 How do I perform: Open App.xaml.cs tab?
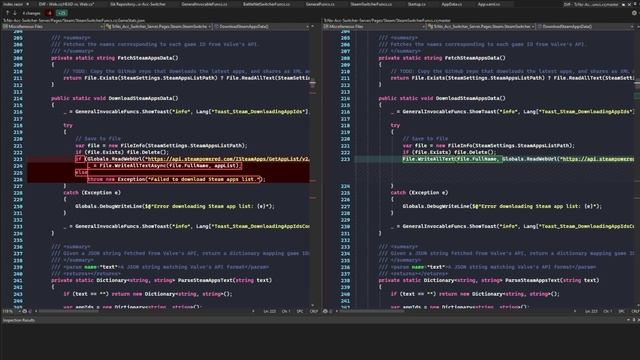point(489,4)
